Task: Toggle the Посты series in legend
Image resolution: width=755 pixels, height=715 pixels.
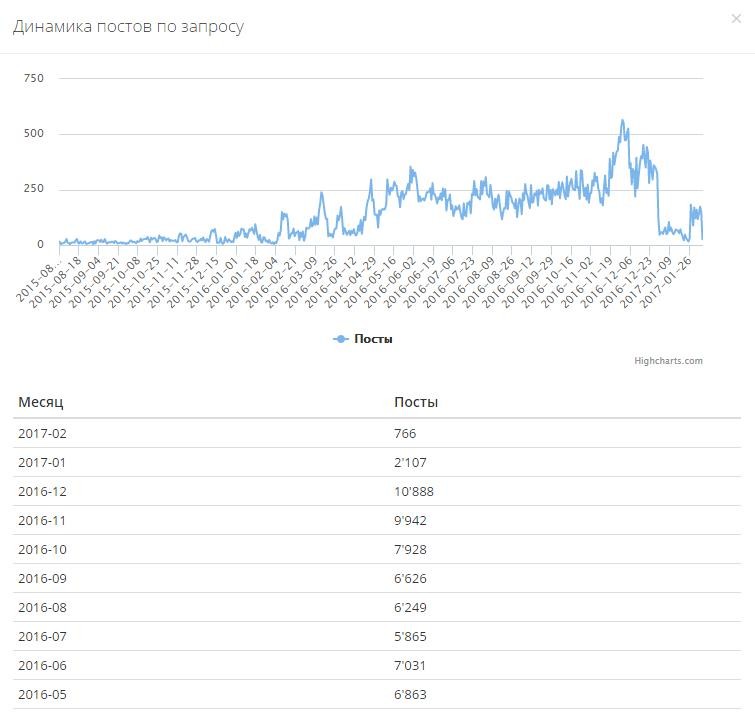Action: 363,339
